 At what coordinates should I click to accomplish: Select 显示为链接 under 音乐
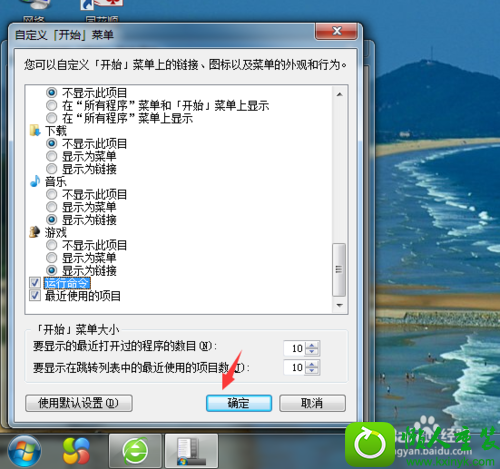(51, 219)
